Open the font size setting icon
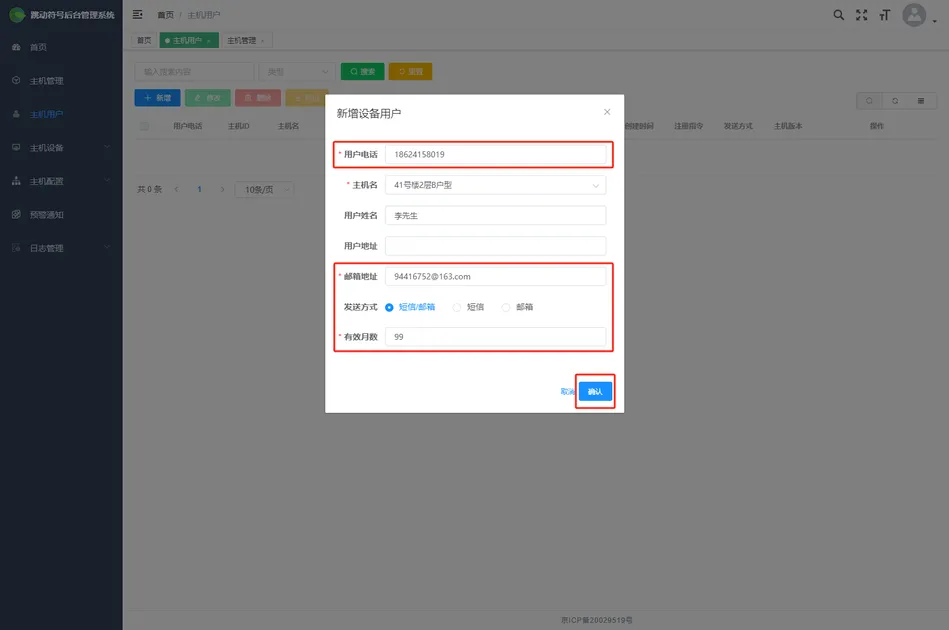This screenshot has height=630, width=949. coord(884,15)
